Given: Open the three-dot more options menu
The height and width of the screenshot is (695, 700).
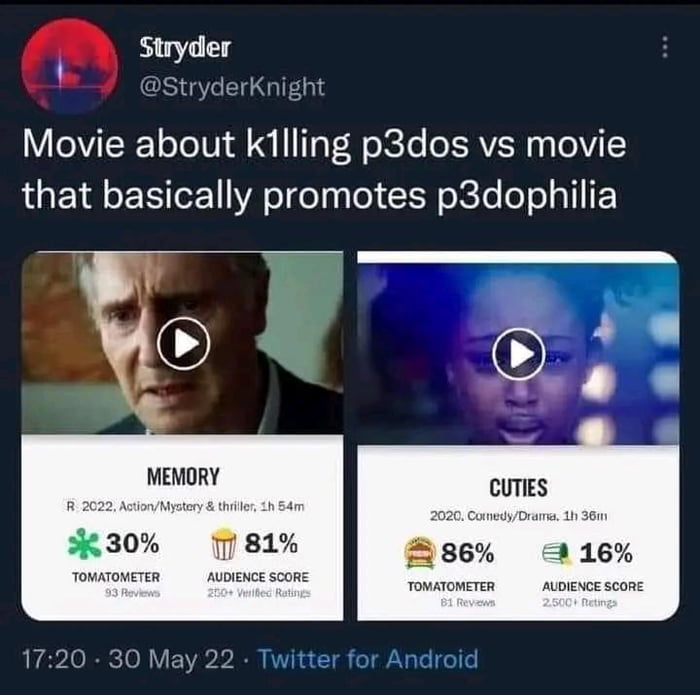Looking at the screenshot, I should click(x=665, y=47).
